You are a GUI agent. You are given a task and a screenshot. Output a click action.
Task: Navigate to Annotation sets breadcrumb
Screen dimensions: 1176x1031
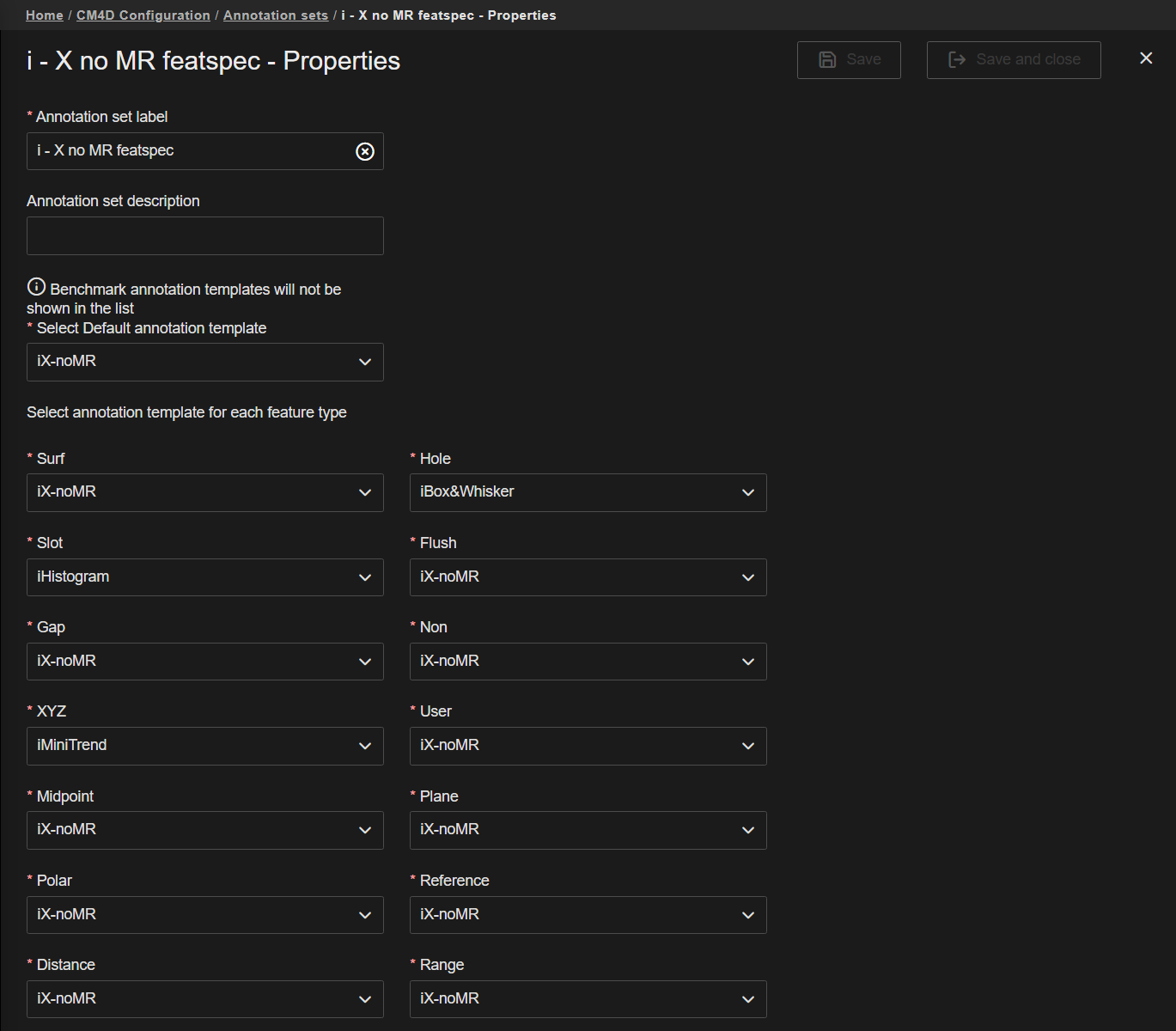pyautogui.click(x=275, y=15)
